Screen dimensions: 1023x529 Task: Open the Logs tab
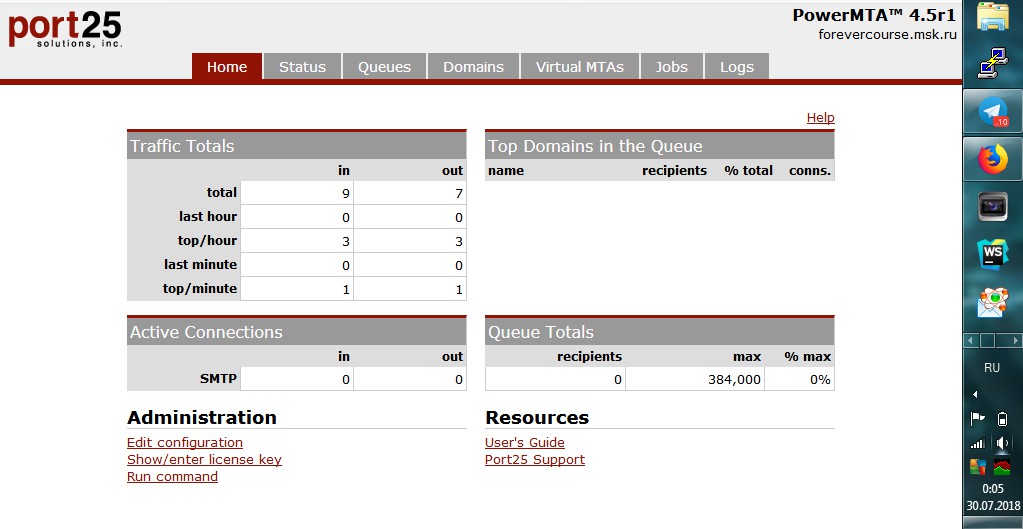tap(737, 67)
